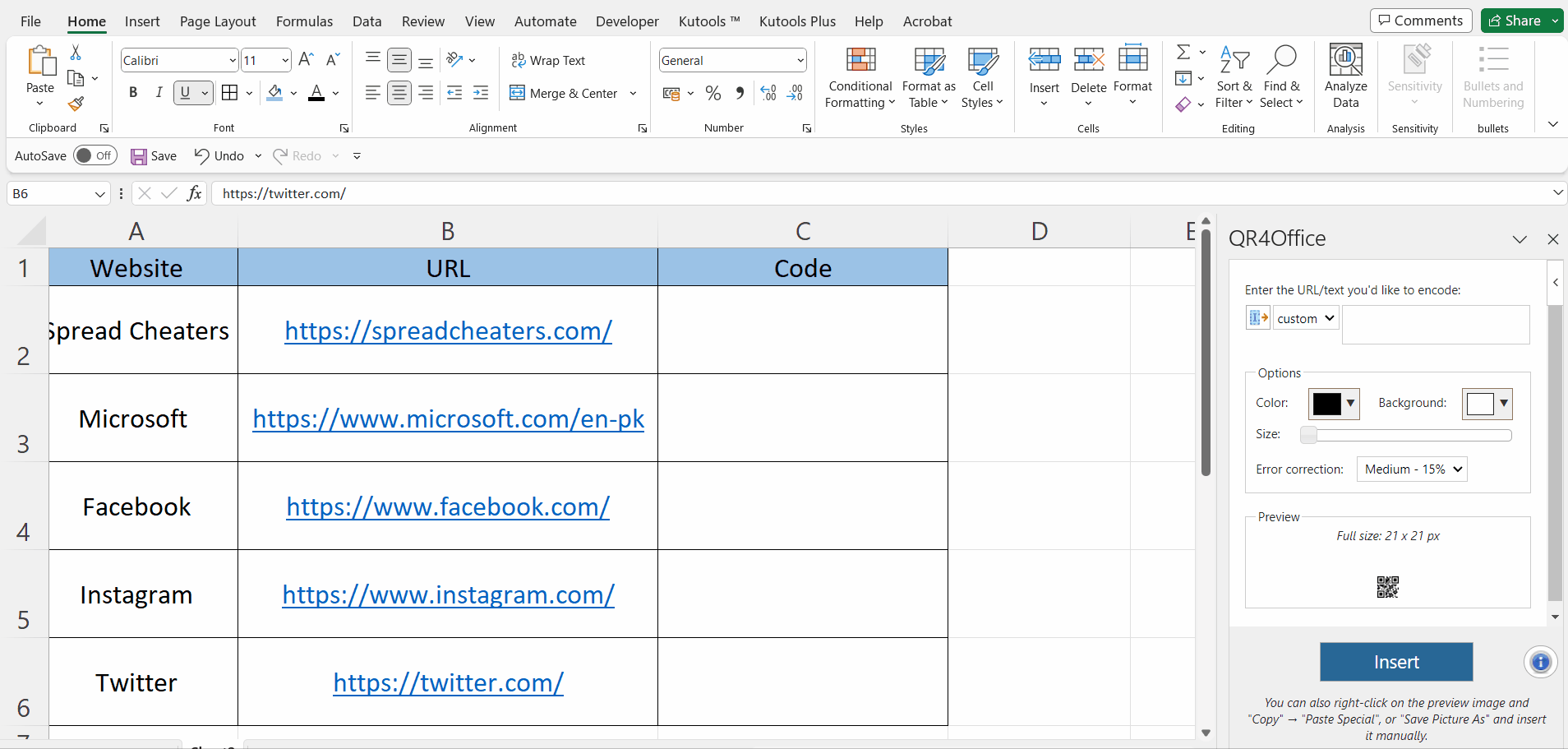This screenshot has width=1568, height=749.
Task: Select the Format Painter tool
Action: 76,104
